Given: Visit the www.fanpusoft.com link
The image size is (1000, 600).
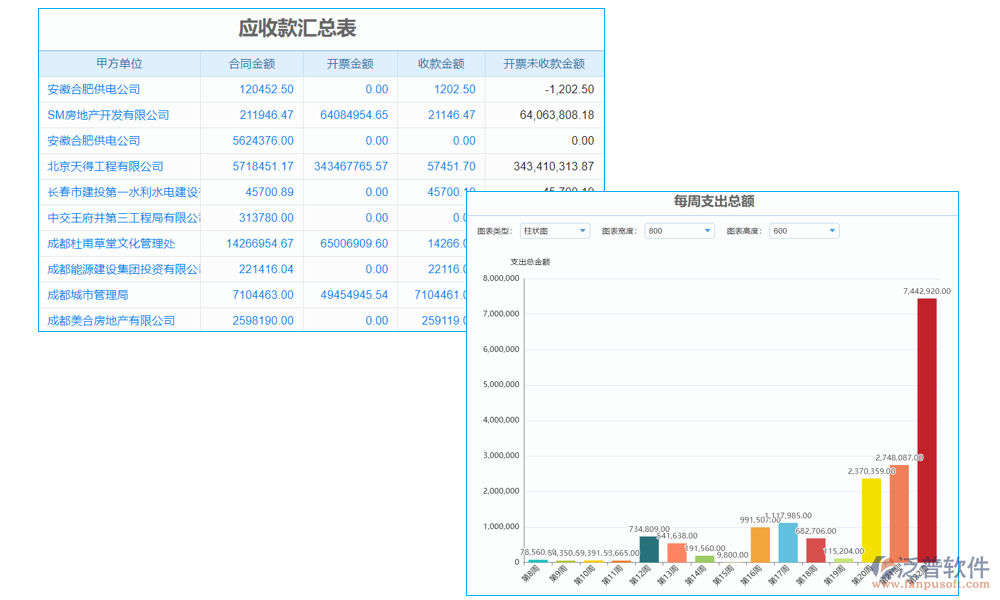Looking at the screenshot, I should click(930, 582).
